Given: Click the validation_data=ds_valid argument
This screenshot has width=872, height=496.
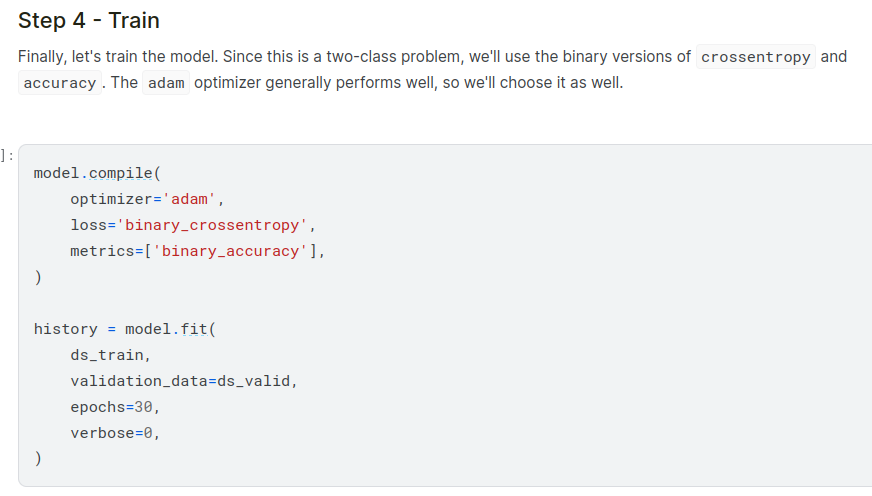Looking at the screenshot, I should (x=184, y=381).
